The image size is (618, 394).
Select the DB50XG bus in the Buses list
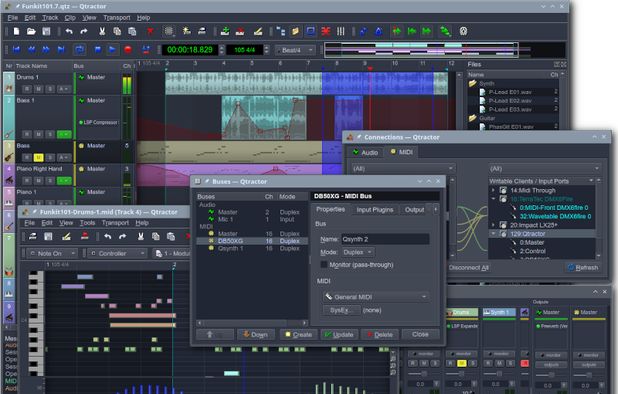tap(252, 241)
